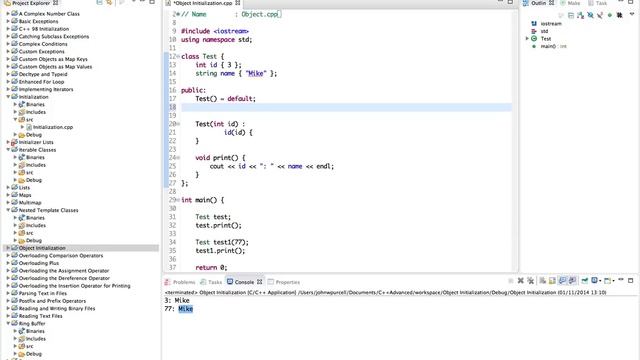Open the Properties tab
Image resolution: width=640 pixels, height=360 pixels.
(284, 282)
